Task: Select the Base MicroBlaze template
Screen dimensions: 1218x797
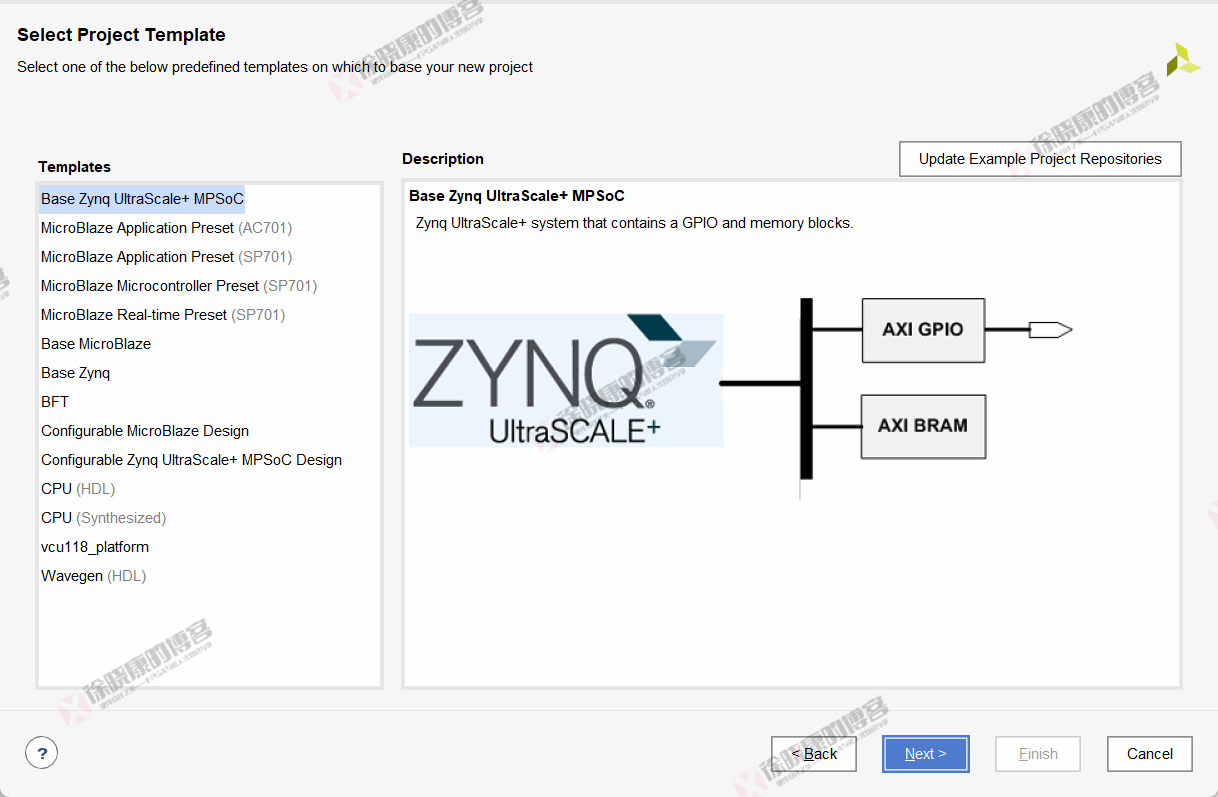Action: 96,344
